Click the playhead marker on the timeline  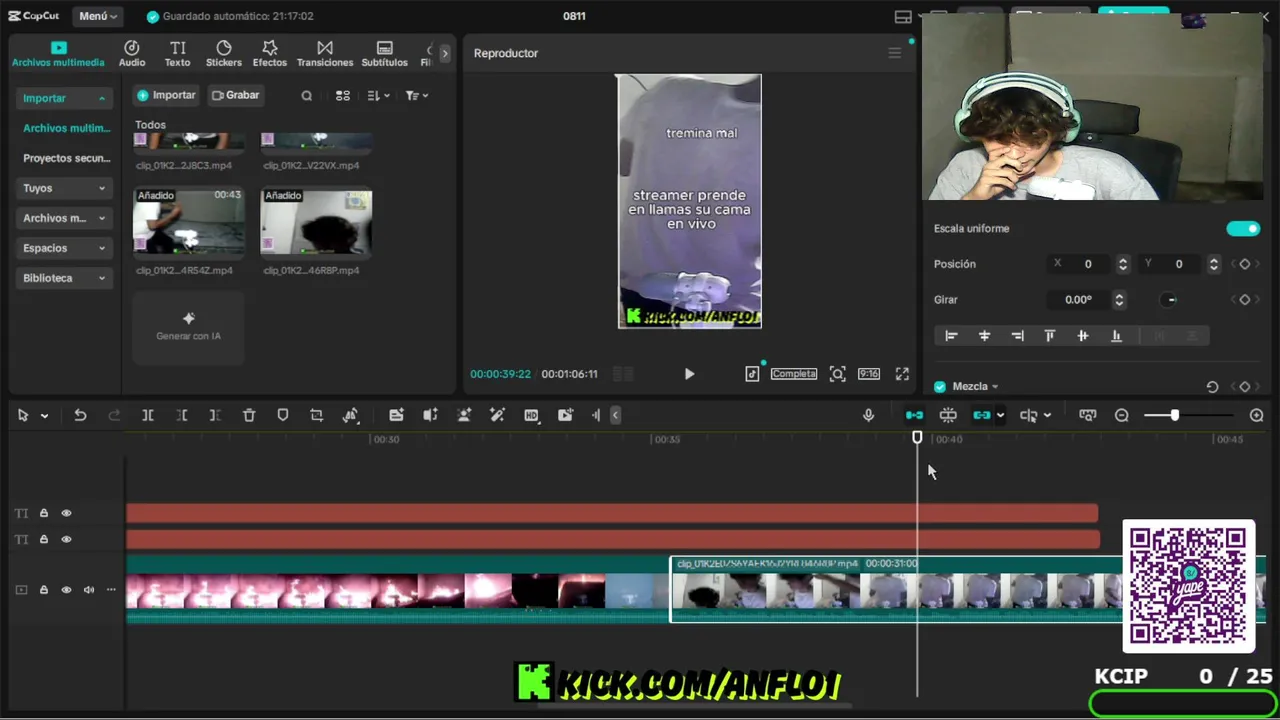pos(917,438)
